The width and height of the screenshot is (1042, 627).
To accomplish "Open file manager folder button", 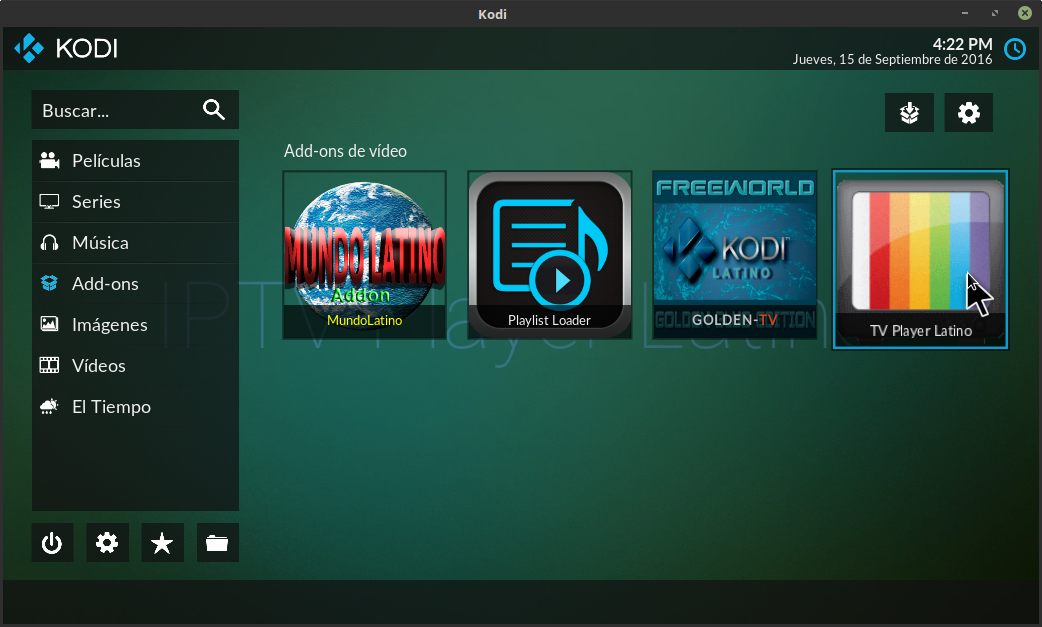I will pos(217,543).
